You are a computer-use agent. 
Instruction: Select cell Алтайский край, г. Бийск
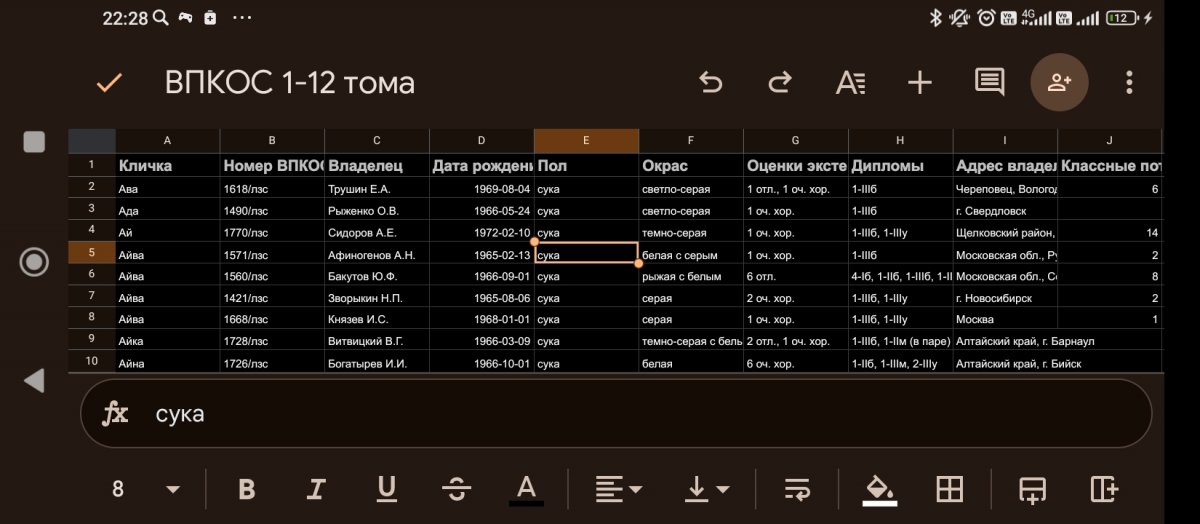(1005, 363)
